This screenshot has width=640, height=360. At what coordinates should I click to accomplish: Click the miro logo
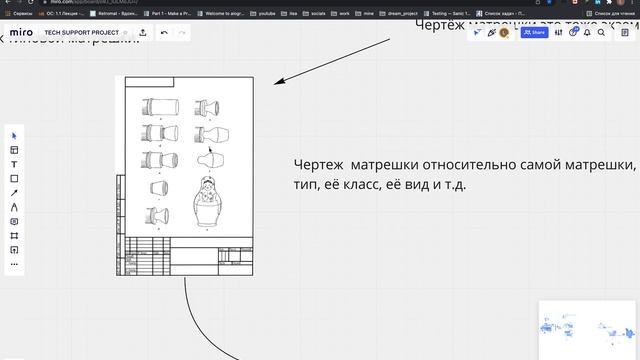click(x=21, y=32)
